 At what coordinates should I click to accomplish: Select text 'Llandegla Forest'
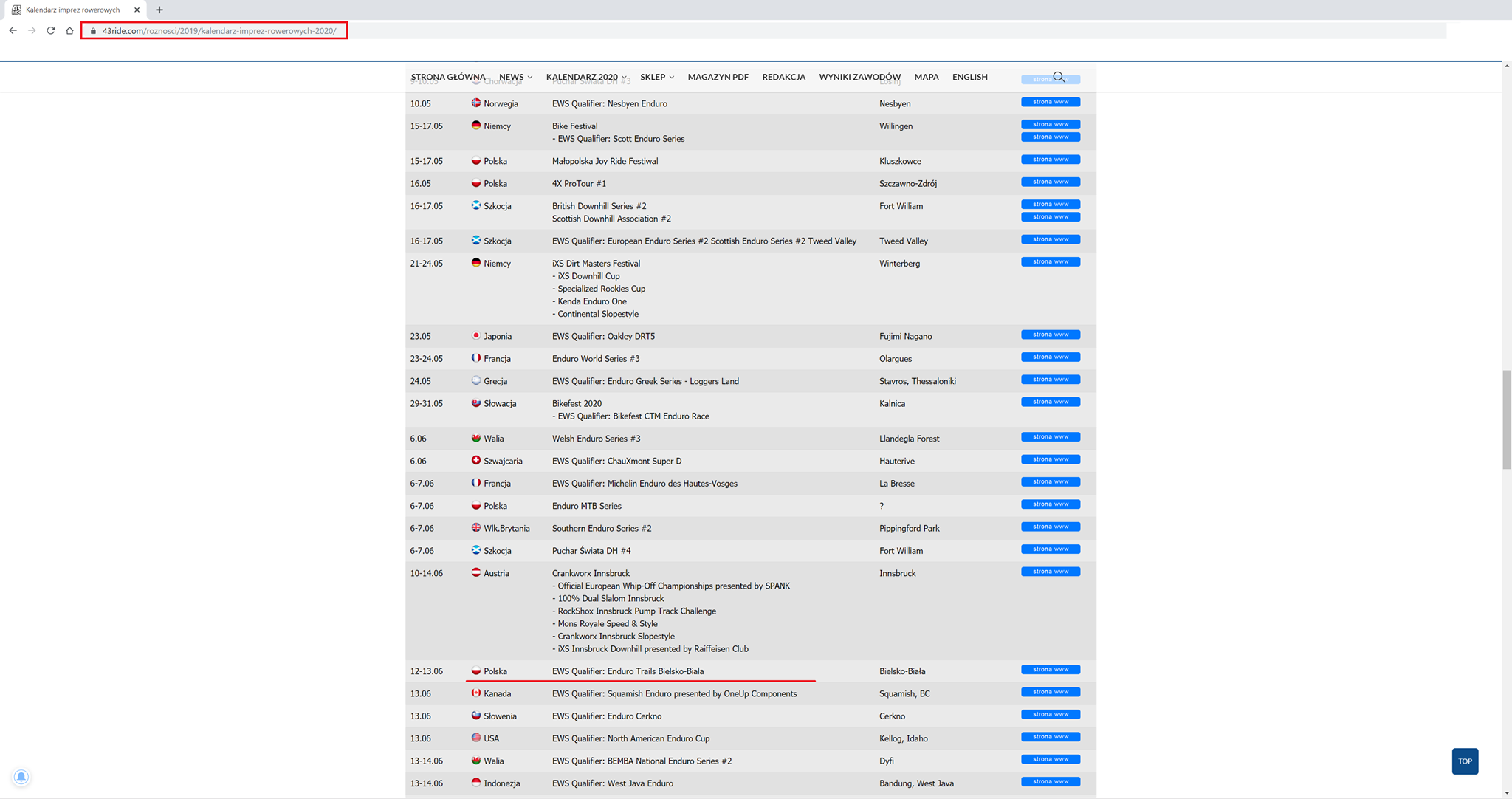tap(910, 439)
